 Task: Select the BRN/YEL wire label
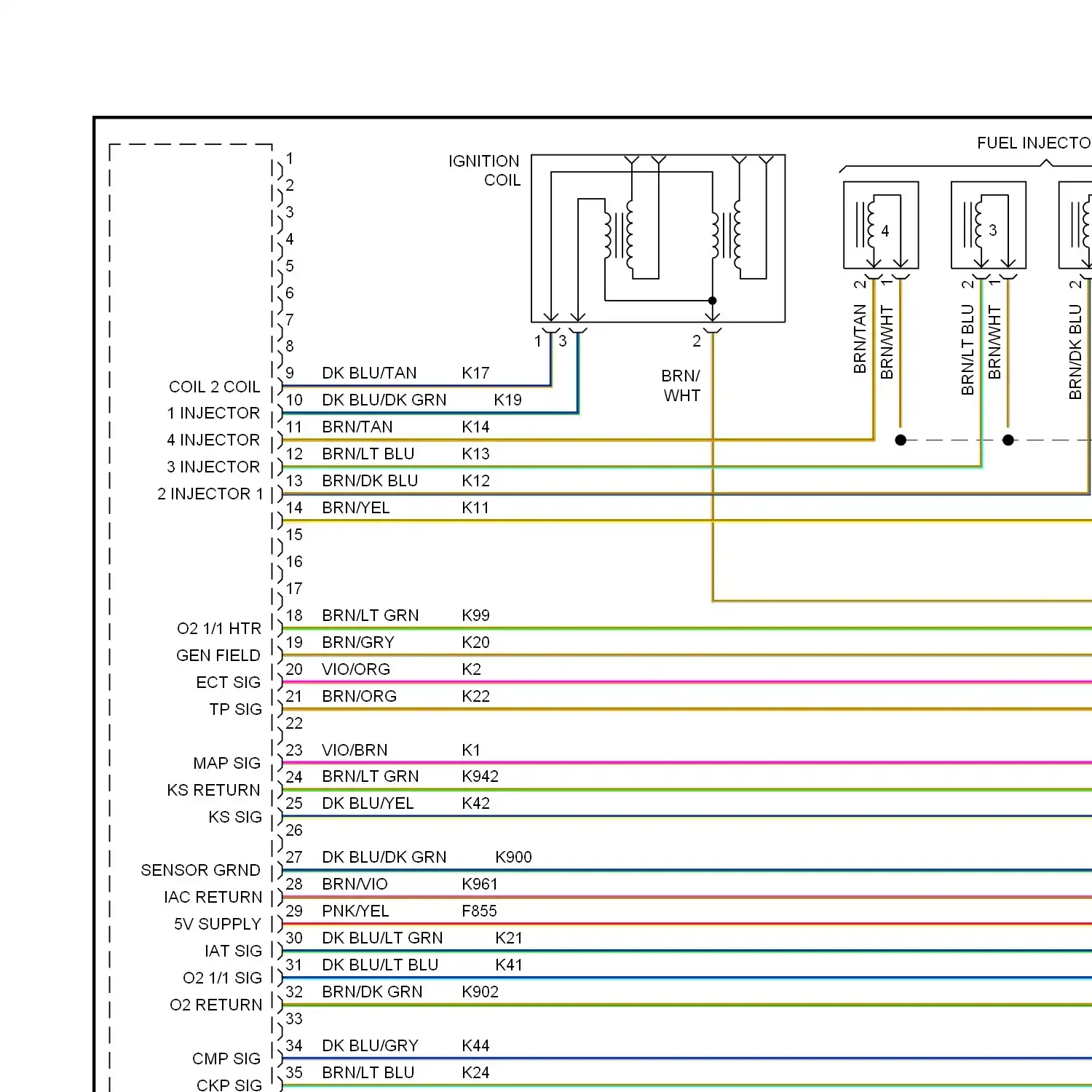355,507
